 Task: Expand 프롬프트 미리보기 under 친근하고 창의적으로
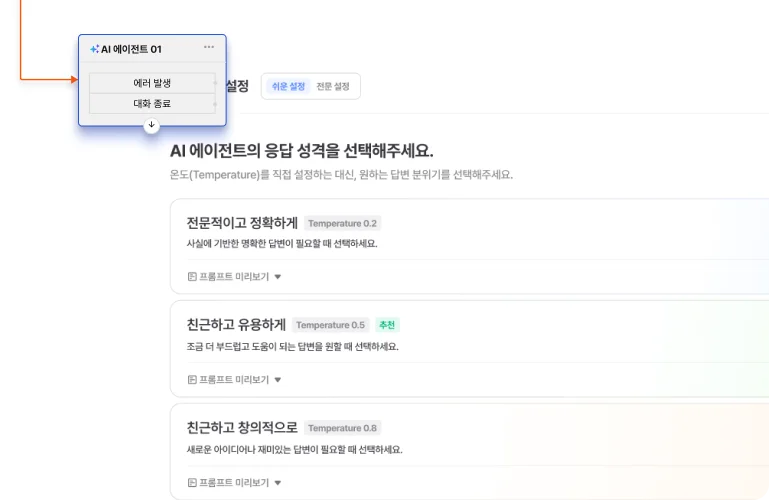234,482
